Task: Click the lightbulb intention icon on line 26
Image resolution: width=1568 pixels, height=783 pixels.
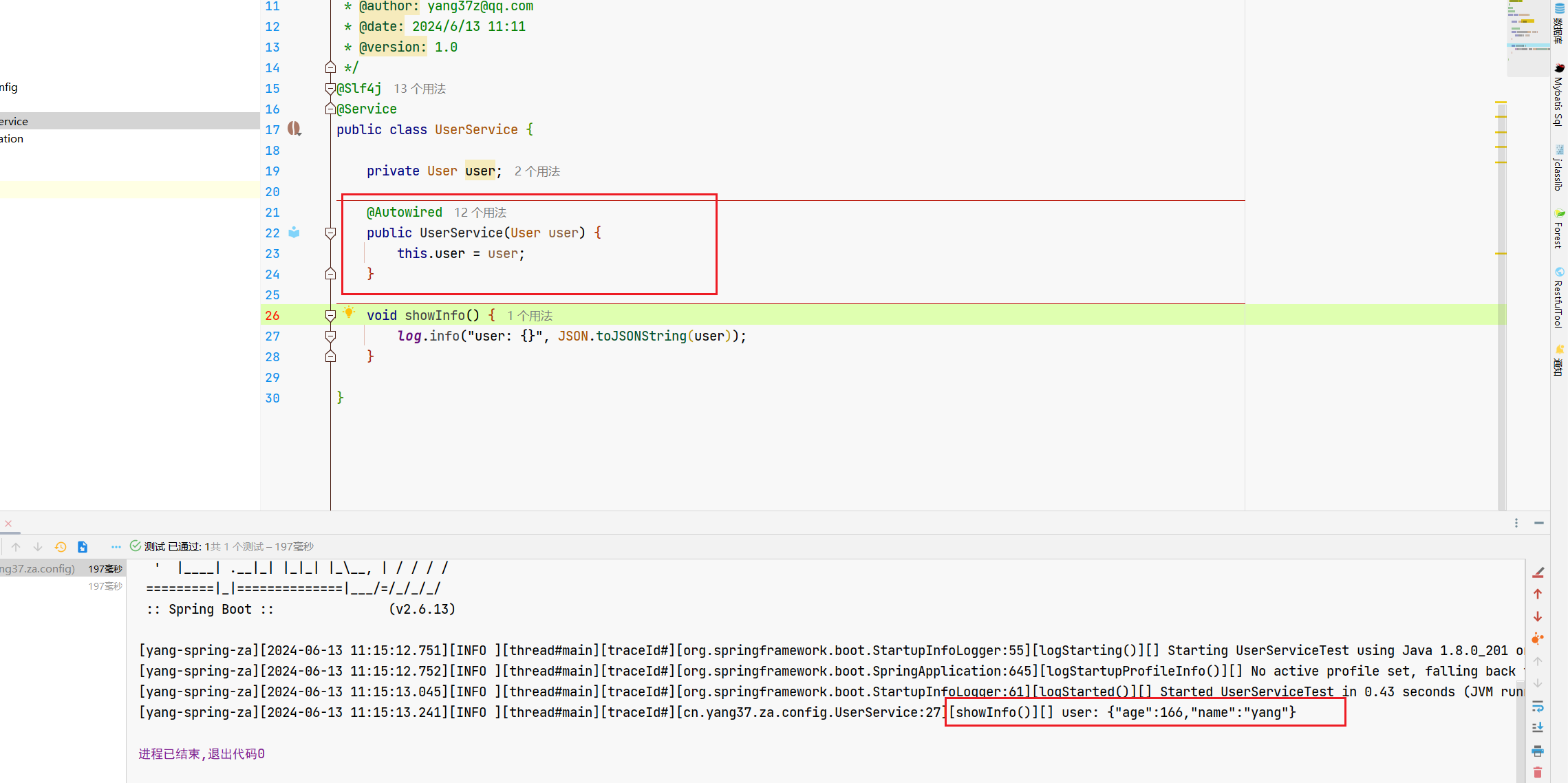Action: coord(349,313)
